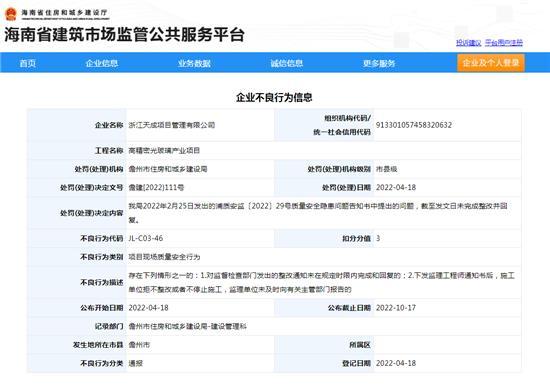Select agency 儋州市住房和城乡建设局 value
This screenshot has height=385, width=550.
(168, 169)
